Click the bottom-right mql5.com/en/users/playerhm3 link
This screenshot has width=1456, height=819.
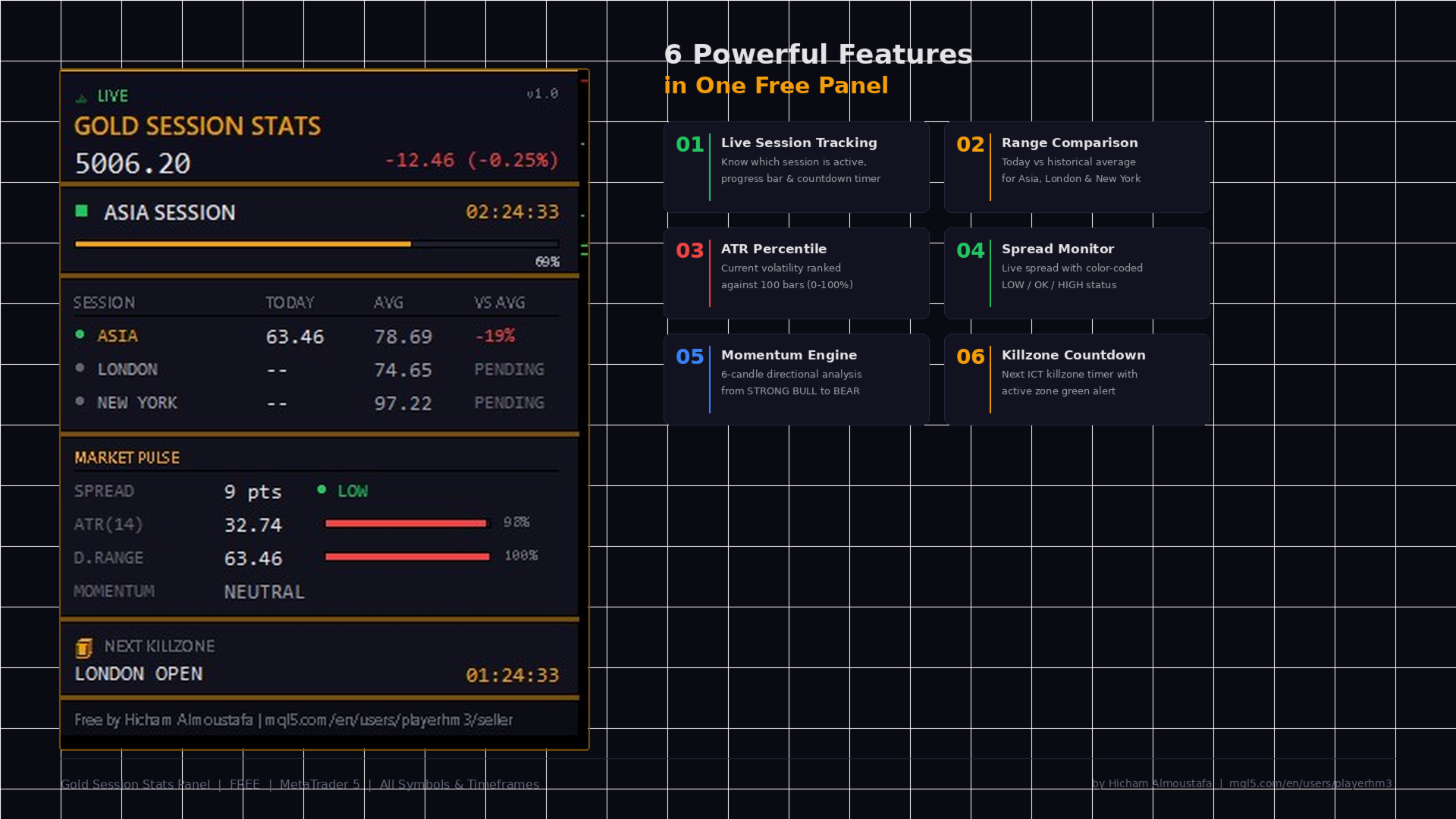1310,783
